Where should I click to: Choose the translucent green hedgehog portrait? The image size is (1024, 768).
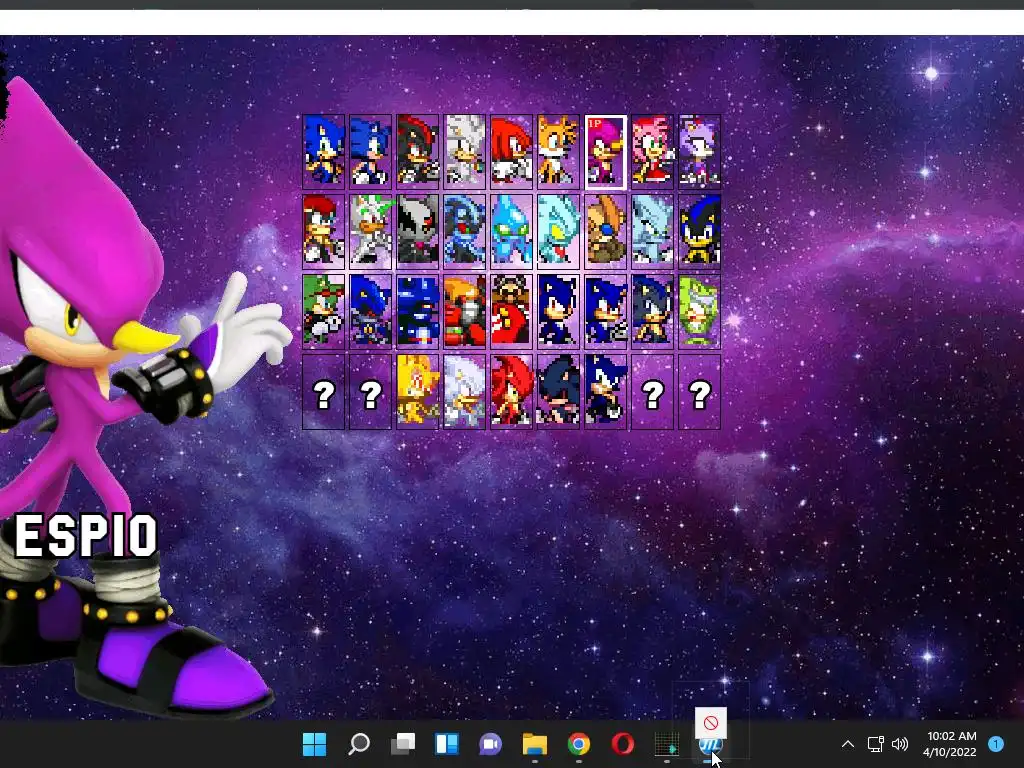[699, 311]
